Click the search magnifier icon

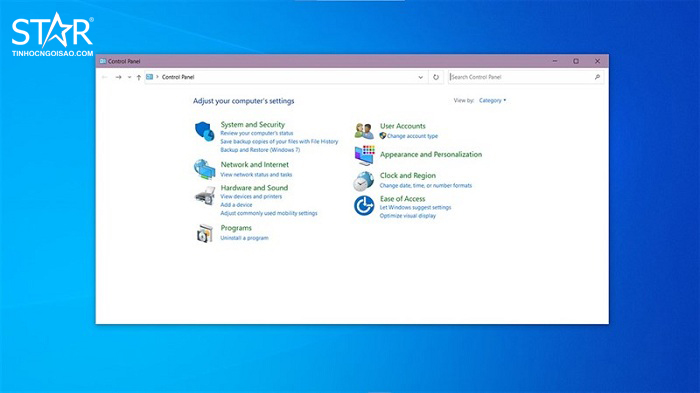pyautogui.click(x=597, y=77)
